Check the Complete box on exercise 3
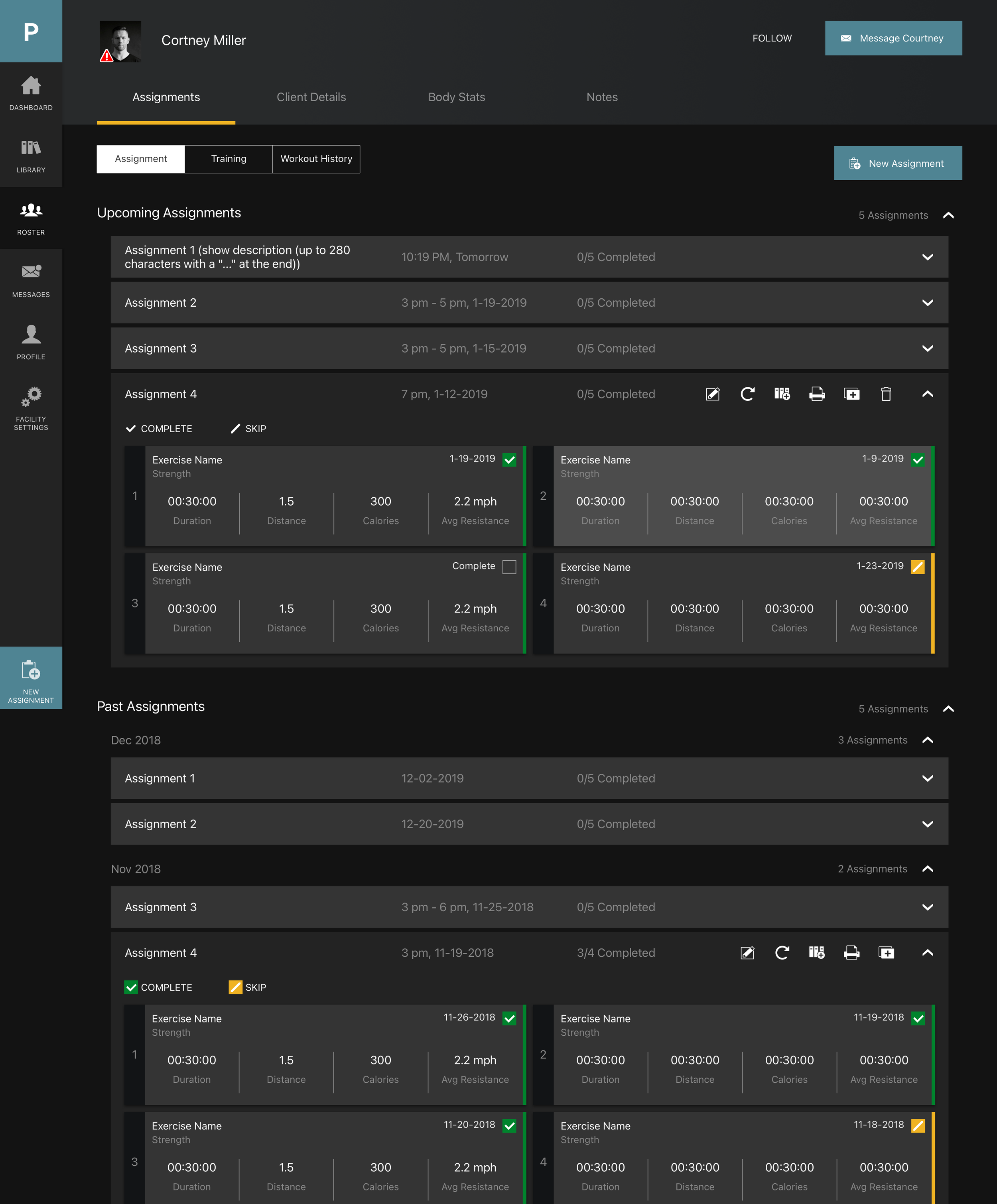The height and width of the screenshot is (1204, 997). coord(509,566)
